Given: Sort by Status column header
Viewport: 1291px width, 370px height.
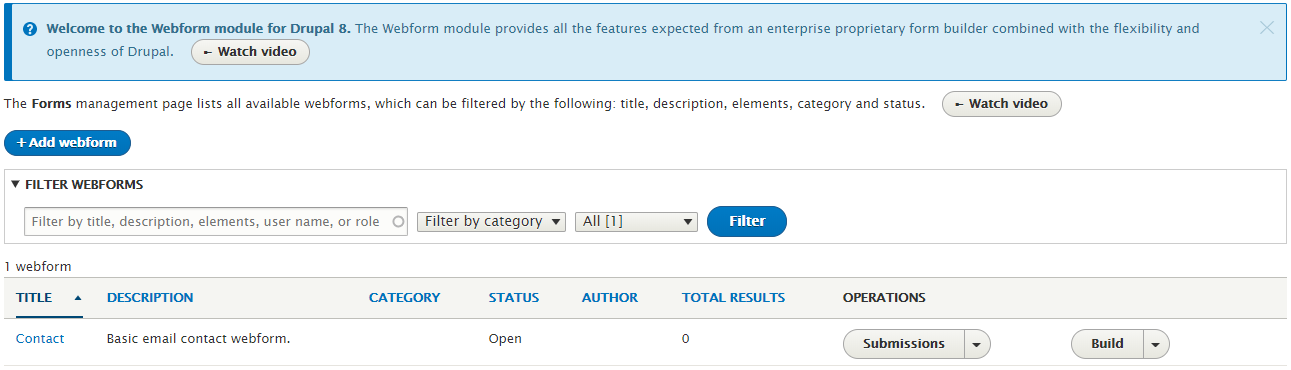Looking at the screenshot, I should point(514,298).
